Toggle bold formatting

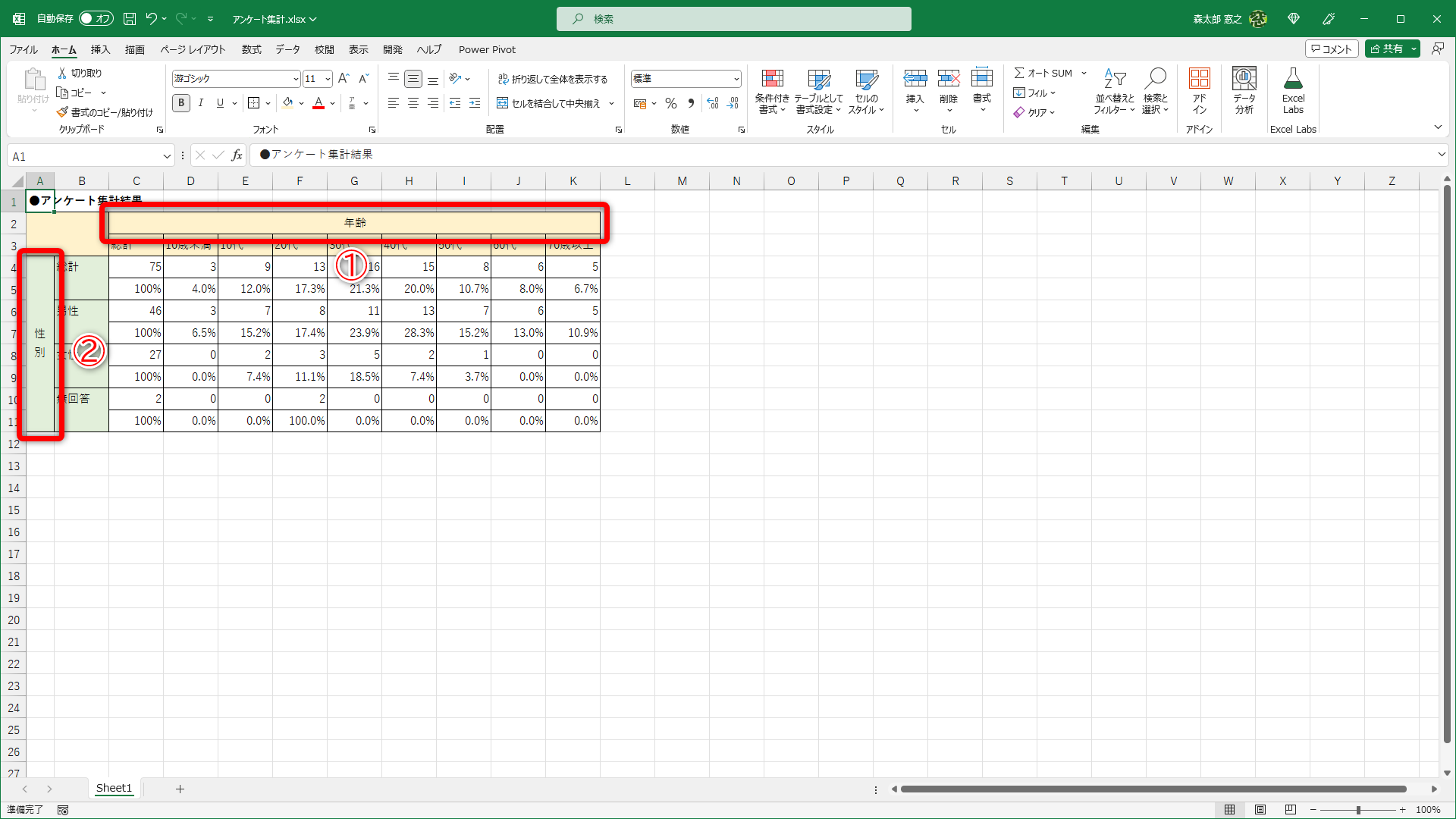click(181, 103)
